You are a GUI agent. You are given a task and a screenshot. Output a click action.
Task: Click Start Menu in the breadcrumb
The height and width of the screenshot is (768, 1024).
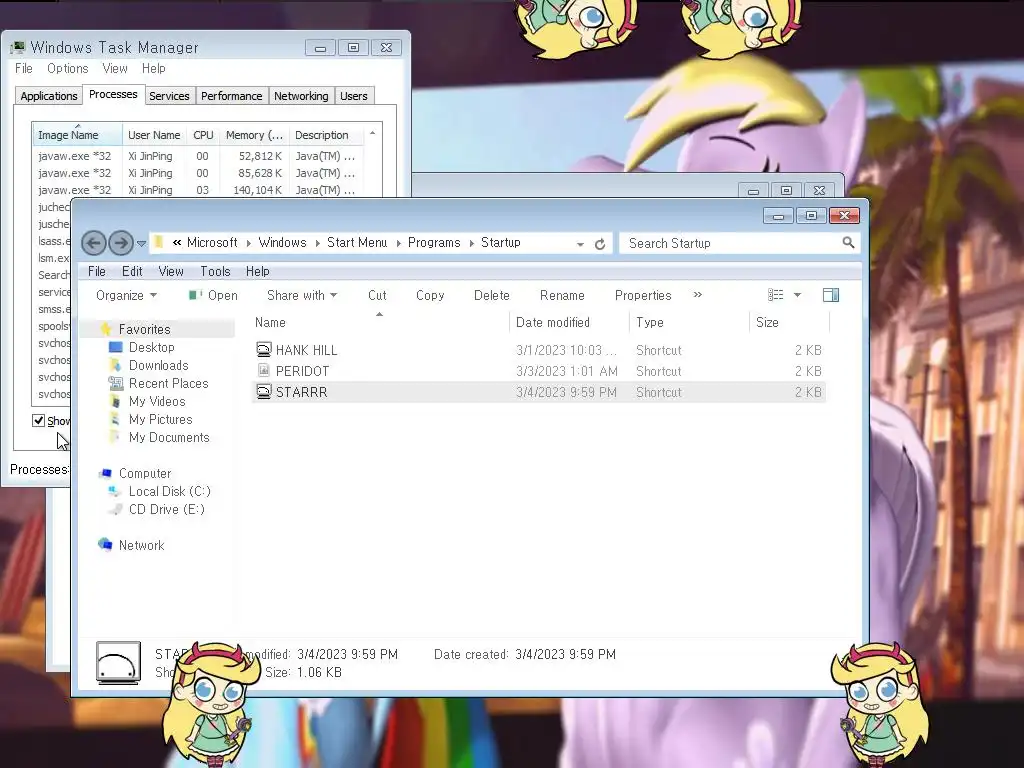[x=357, y=242]
